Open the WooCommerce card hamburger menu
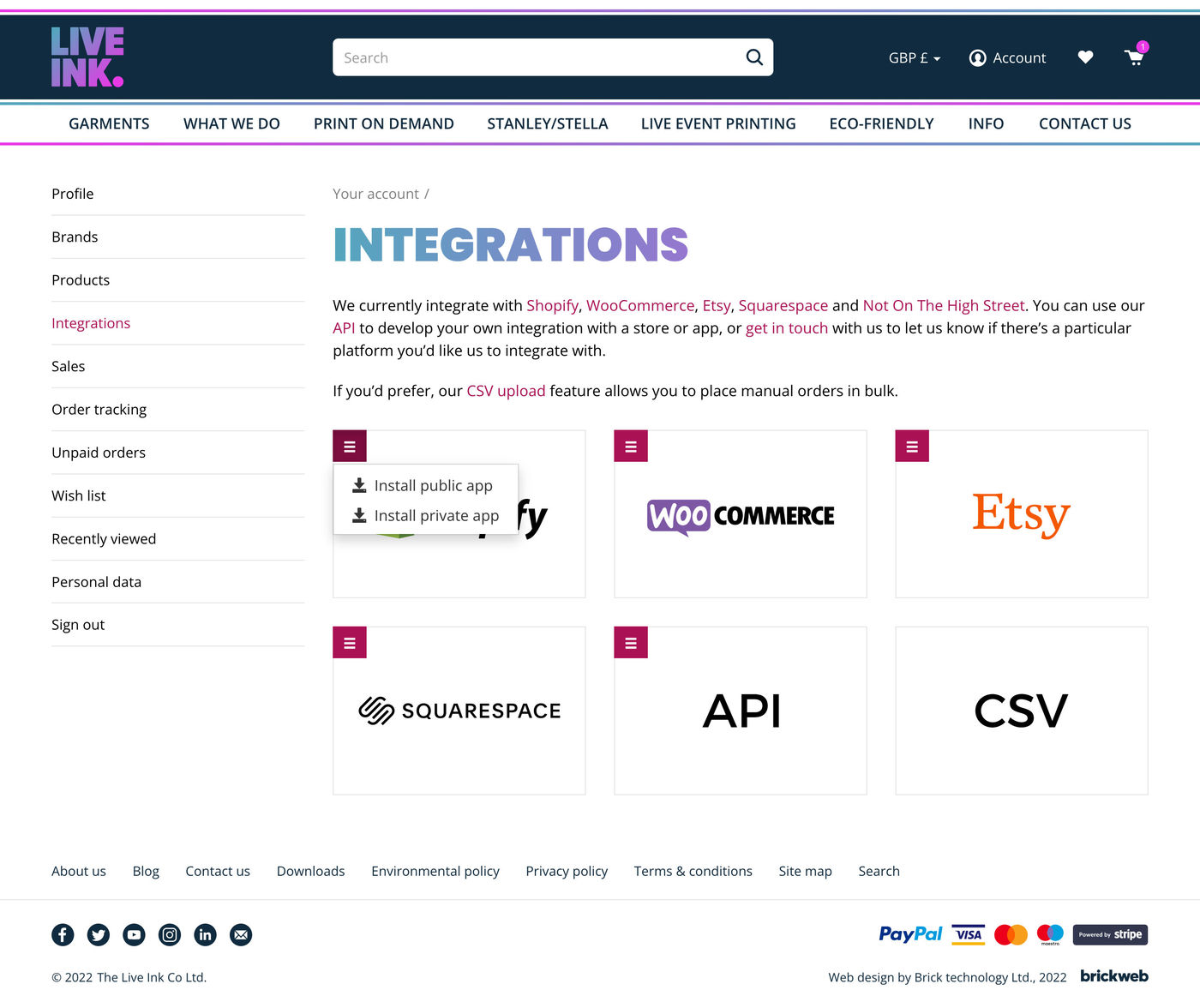1200x1008 pixels. [631, 447]
